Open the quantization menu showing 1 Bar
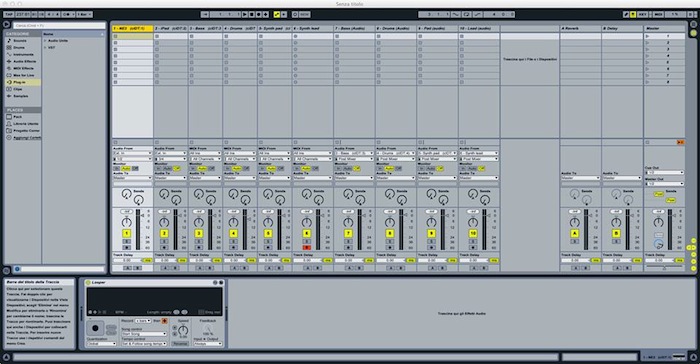The width and height of the screenshot is (700, 364). pyautogui.click(x=84, y=14)
